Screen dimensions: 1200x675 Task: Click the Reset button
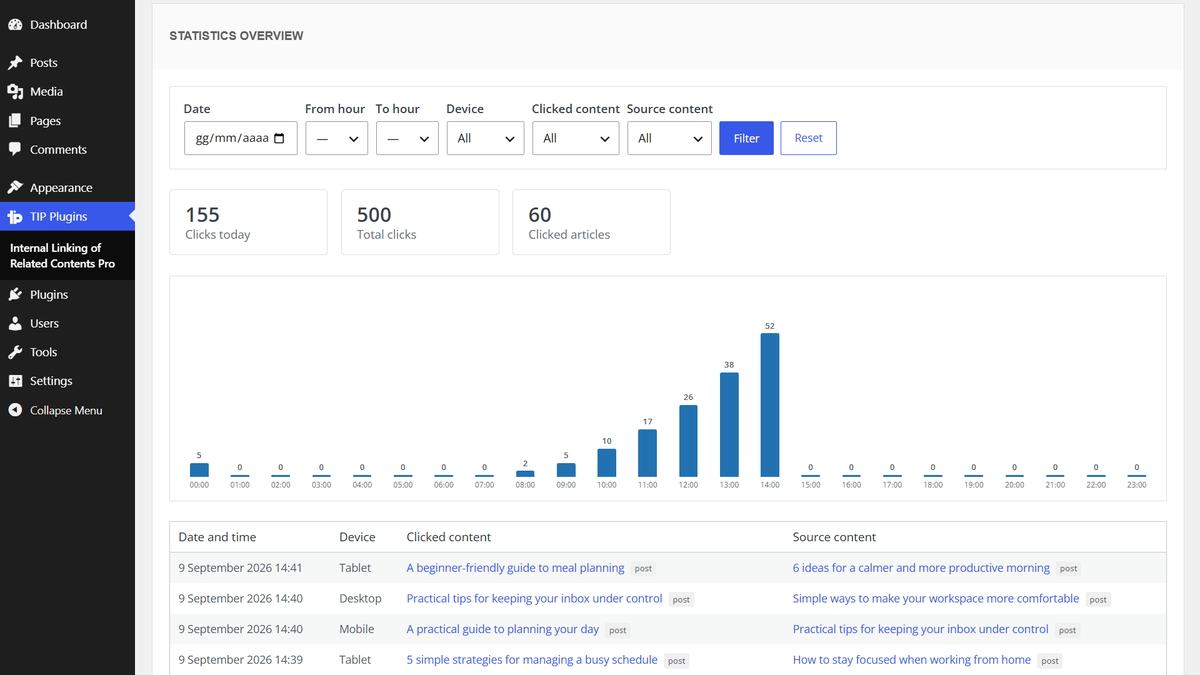808,138
